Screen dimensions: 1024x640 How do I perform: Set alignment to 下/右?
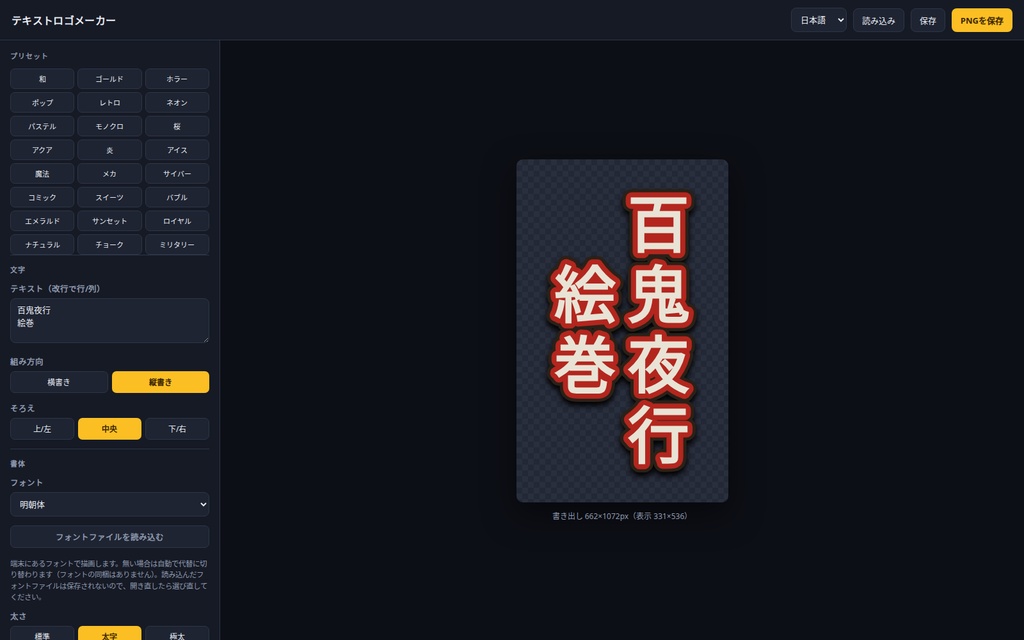[177, 429]
